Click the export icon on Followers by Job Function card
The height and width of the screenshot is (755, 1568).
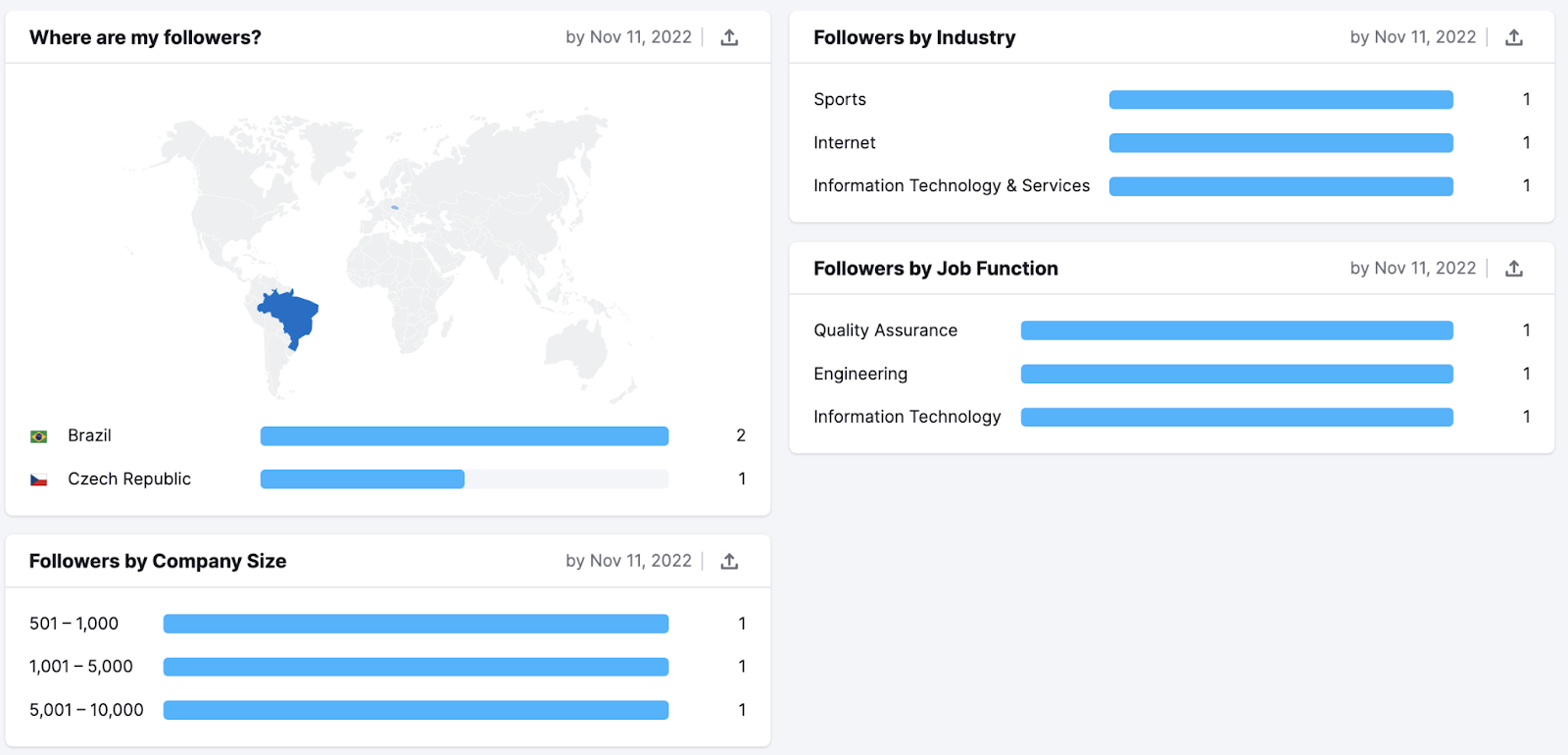pos(1514,268)
